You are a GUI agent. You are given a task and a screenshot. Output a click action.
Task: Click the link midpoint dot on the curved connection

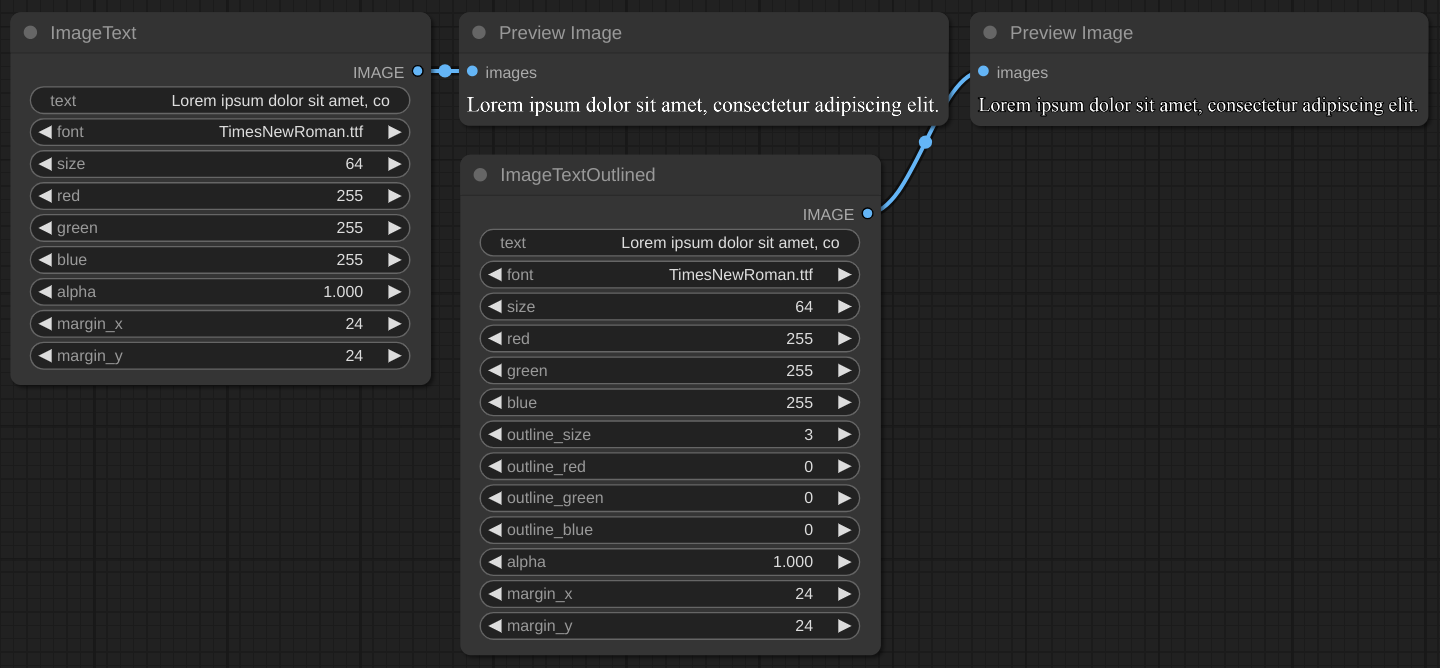click(x=925, y=142)
